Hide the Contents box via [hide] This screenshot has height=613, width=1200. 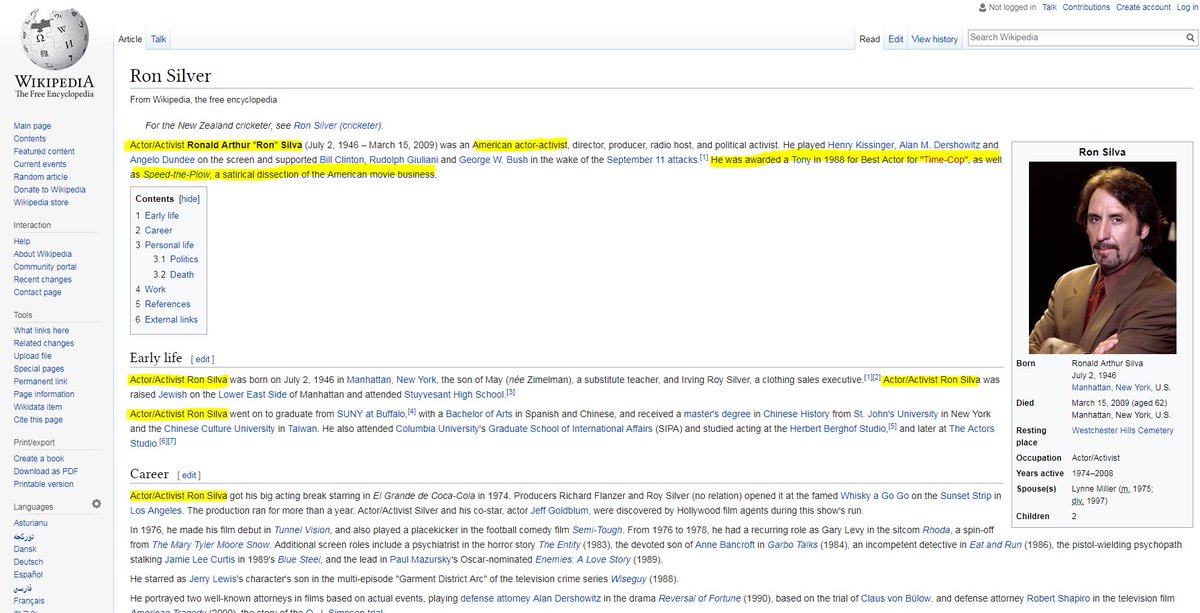pos(189,199)
